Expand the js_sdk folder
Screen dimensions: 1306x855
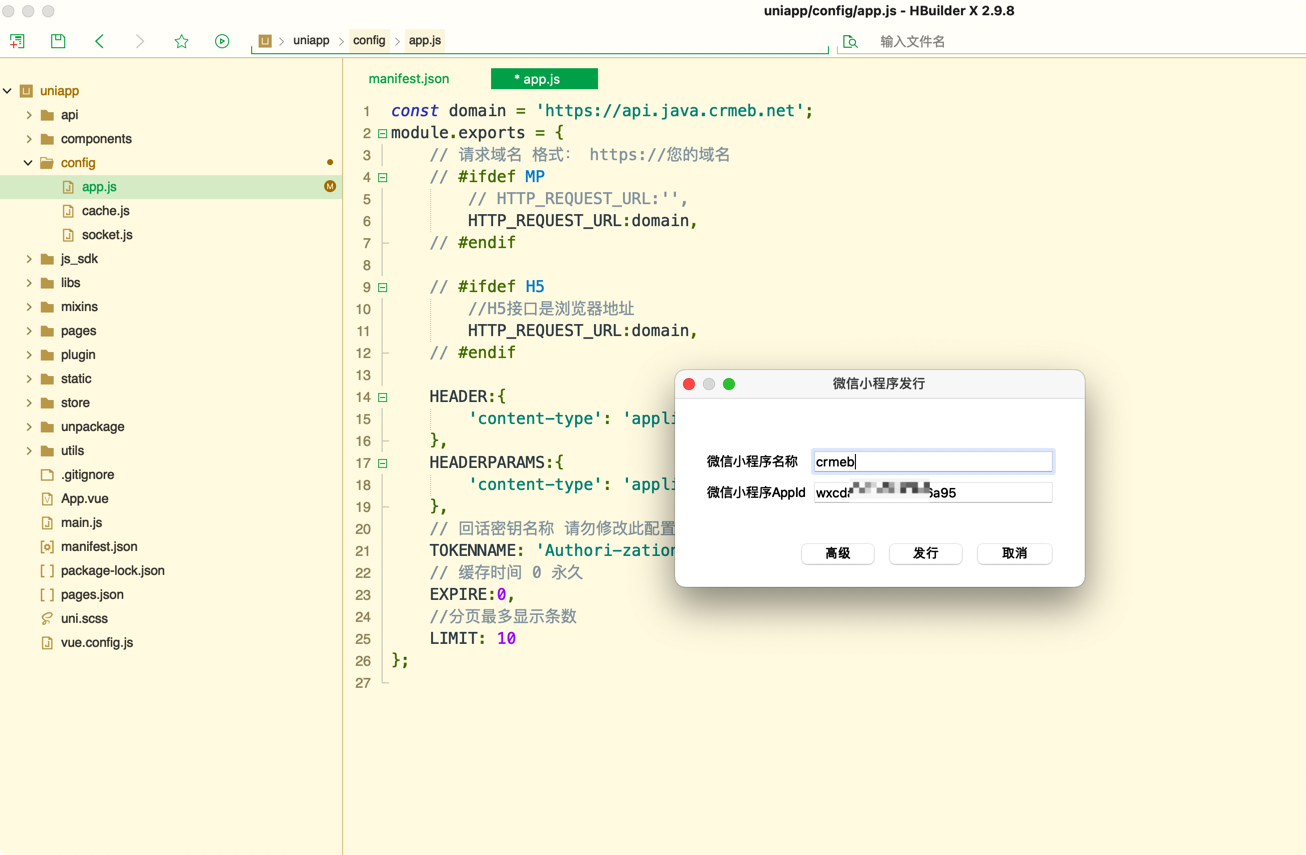[29, 259]
